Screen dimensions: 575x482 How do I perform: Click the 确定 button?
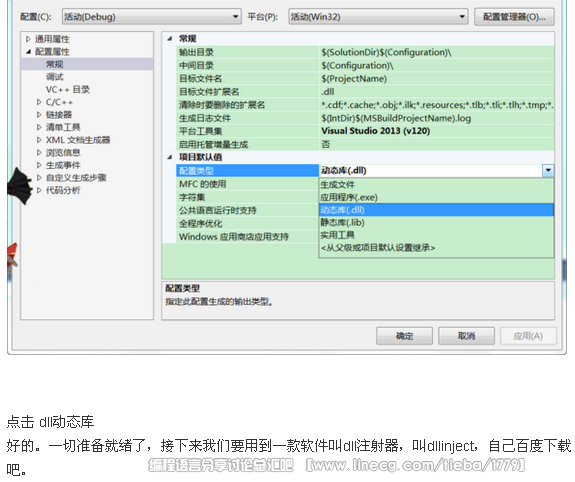pyautogui.click(x=404, y=336)
